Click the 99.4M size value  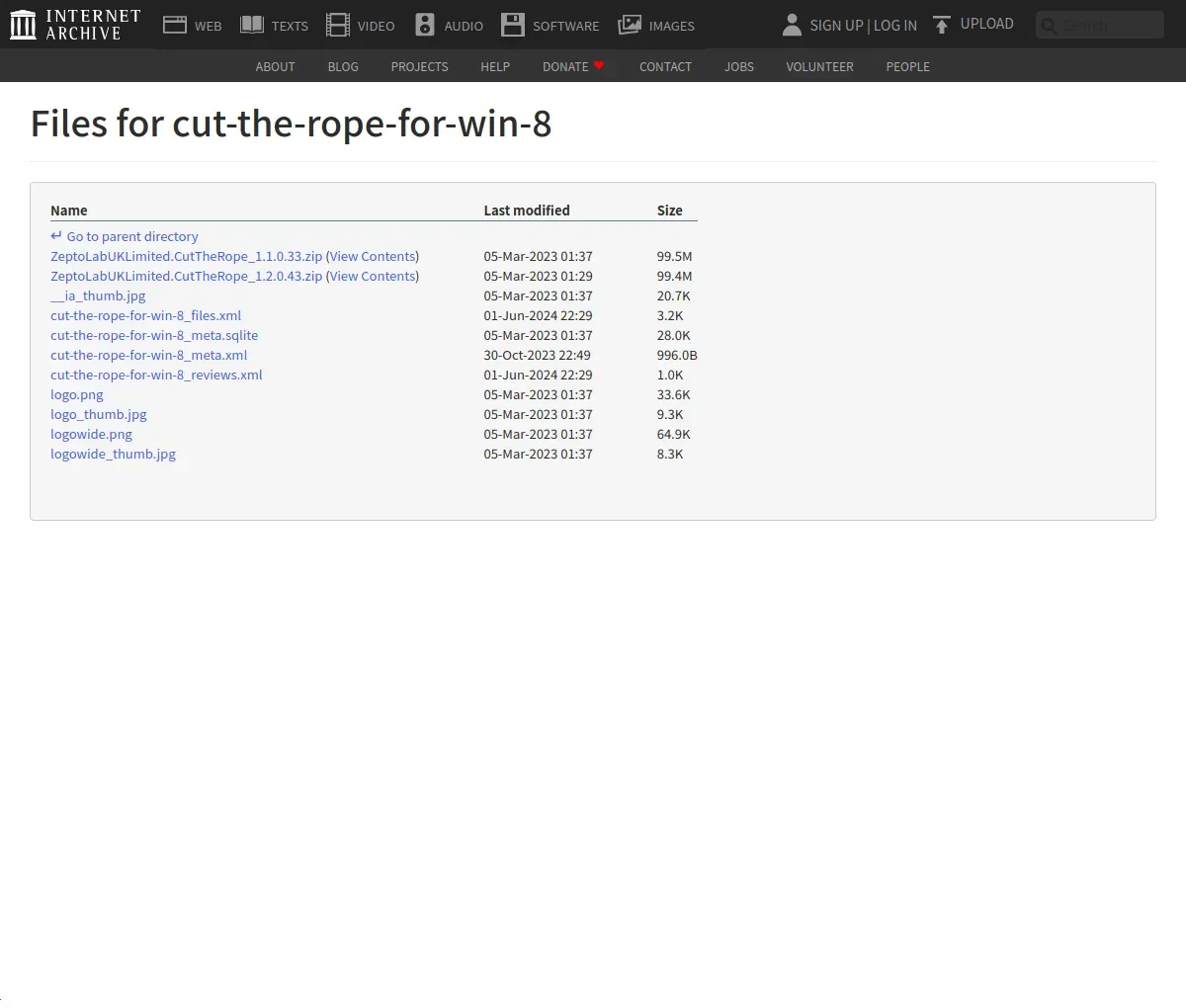pyautogui.click(x=674, y=276)
